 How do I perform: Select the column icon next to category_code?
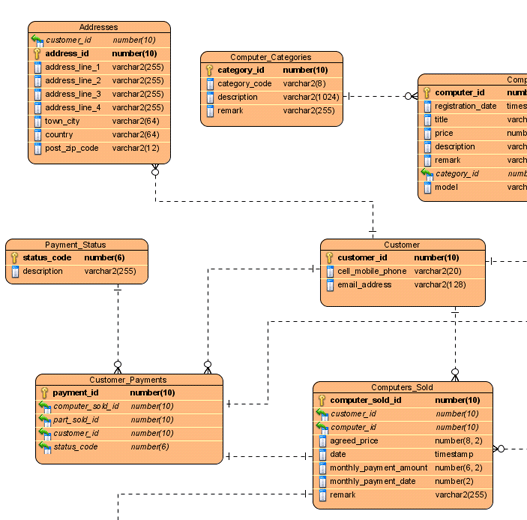(x=210, y=84)
